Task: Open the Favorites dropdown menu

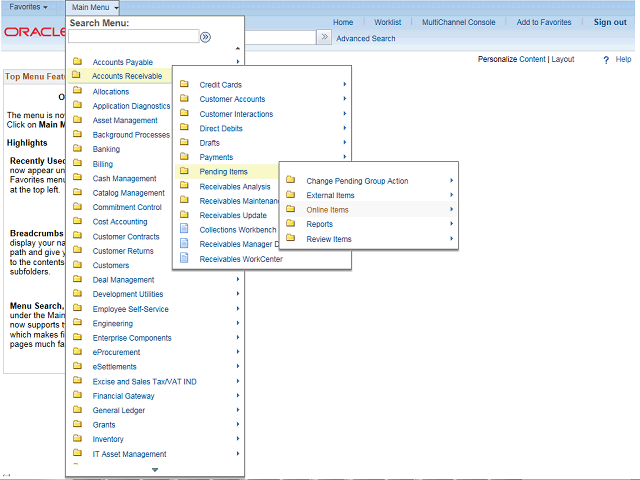Action: (28, 7)
